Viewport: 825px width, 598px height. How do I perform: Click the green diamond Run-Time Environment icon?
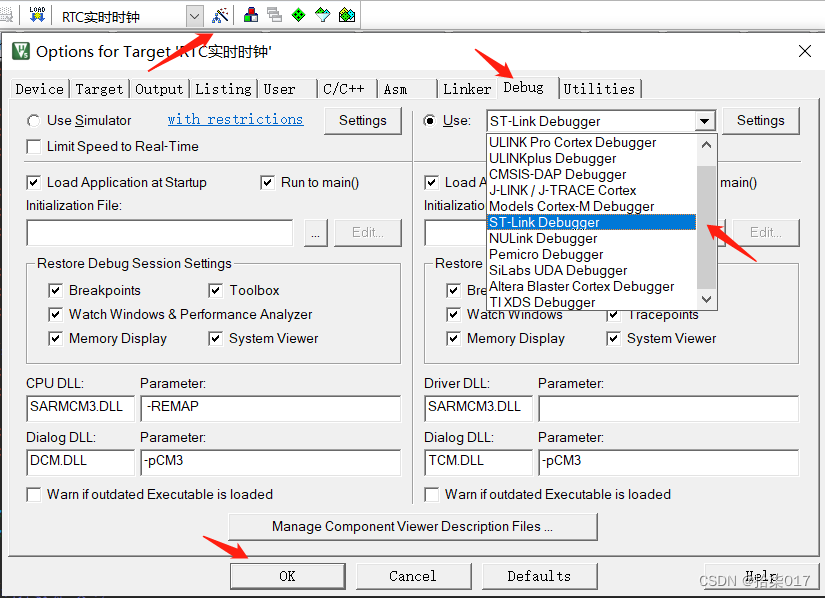[298, 15]
